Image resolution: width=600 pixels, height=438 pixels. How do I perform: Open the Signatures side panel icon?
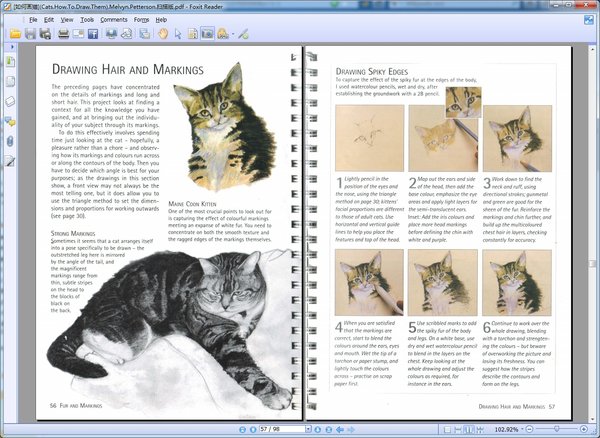pos(10,161)
